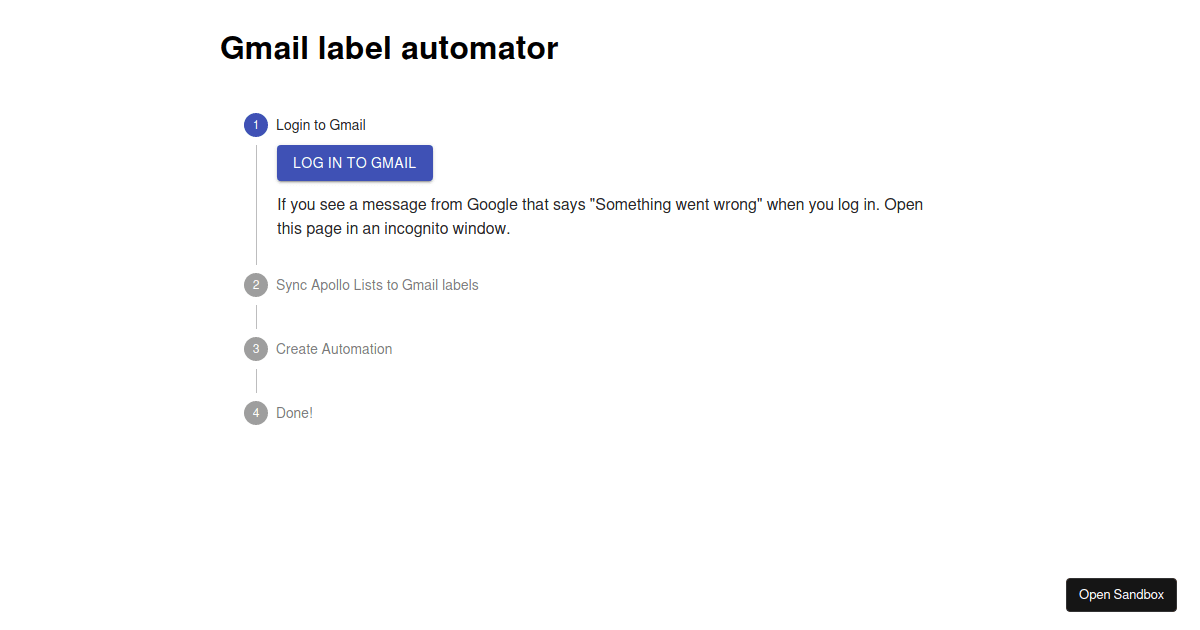
Task: Select the 'Done!' step label
Action: click(294, 412)
